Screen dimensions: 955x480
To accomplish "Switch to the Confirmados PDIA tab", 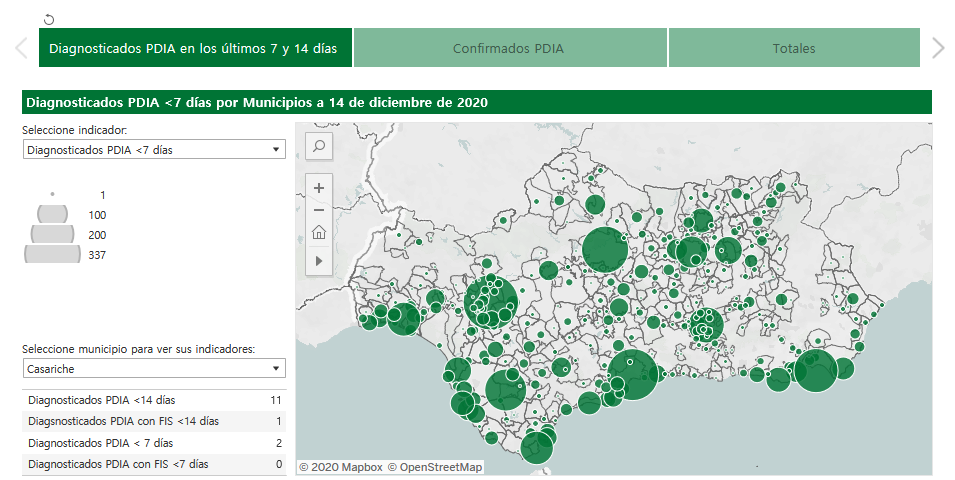I will tap(509, 48).
